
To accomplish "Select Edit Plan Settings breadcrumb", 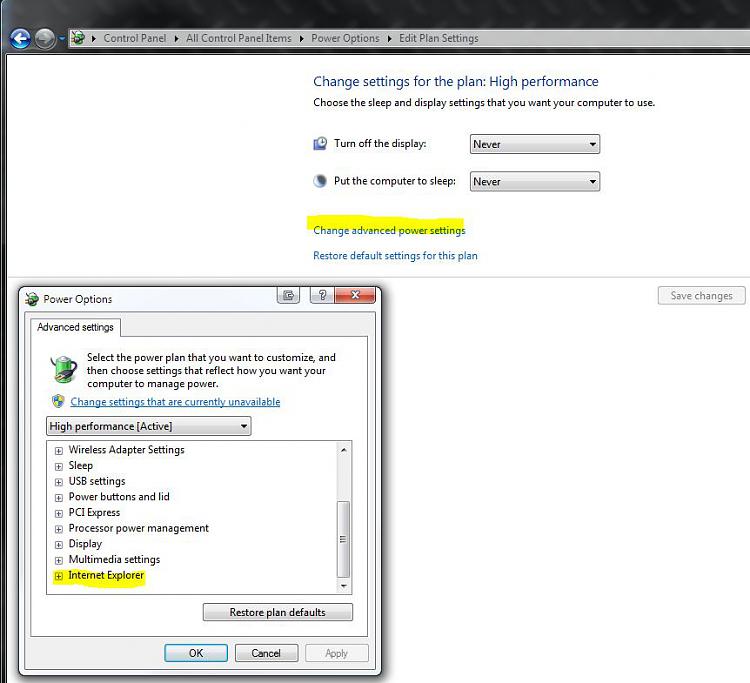I will (x=439, y=38).
